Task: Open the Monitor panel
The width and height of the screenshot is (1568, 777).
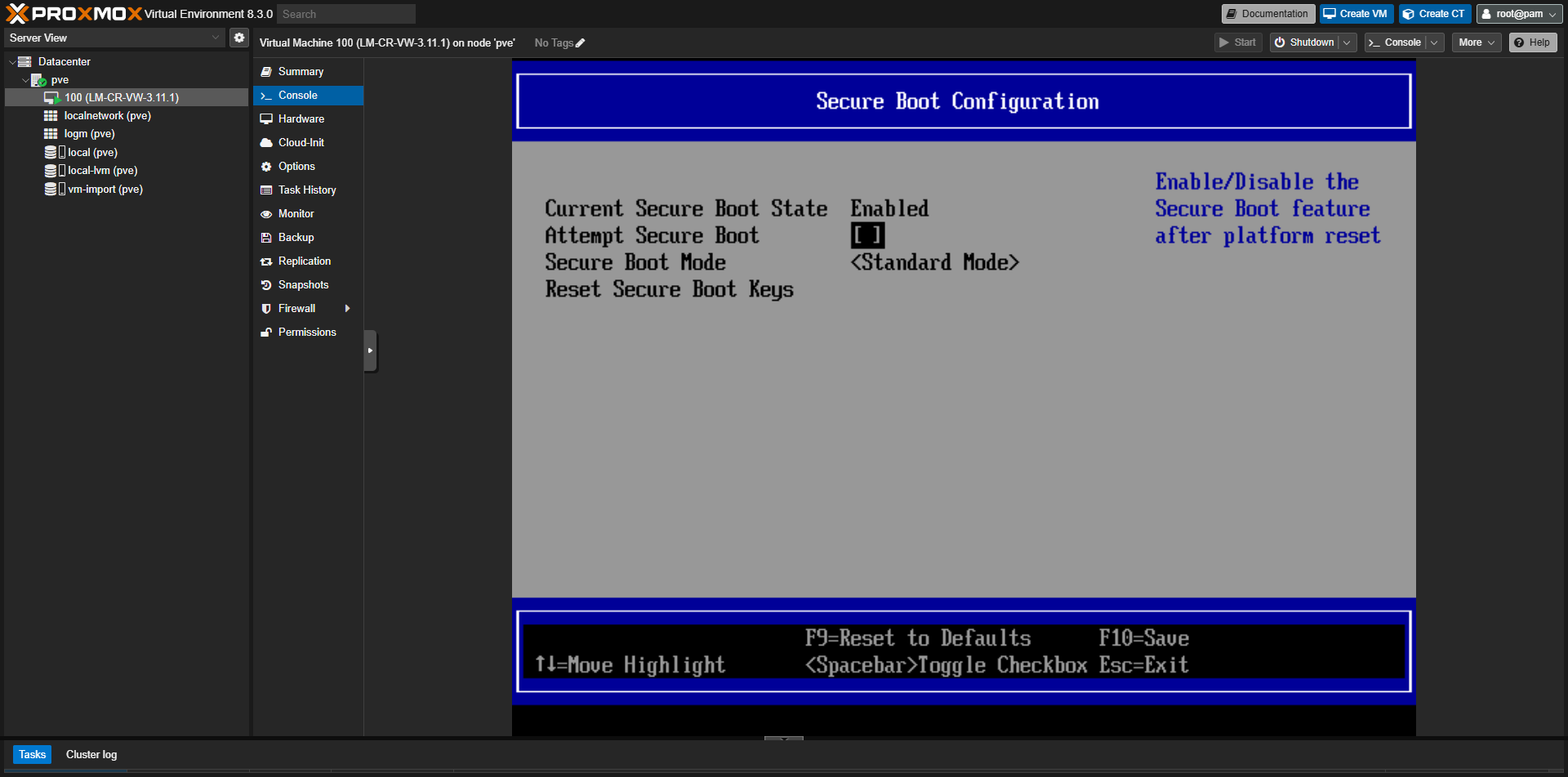Action: pyautogui.click(x=295, y=213)
